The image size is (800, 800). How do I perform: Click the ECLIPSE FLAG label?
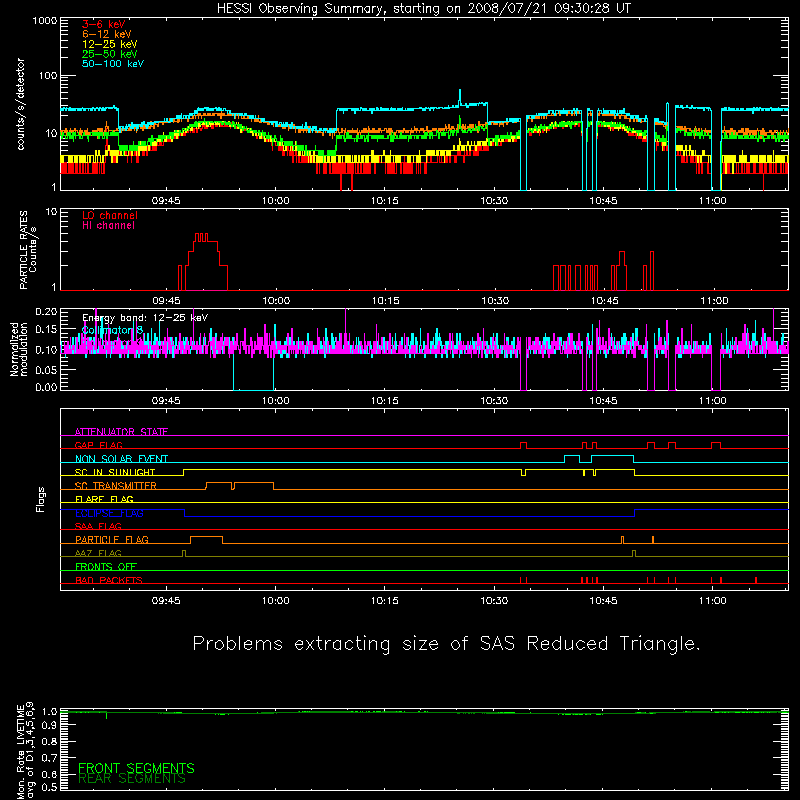pos(109,513)
